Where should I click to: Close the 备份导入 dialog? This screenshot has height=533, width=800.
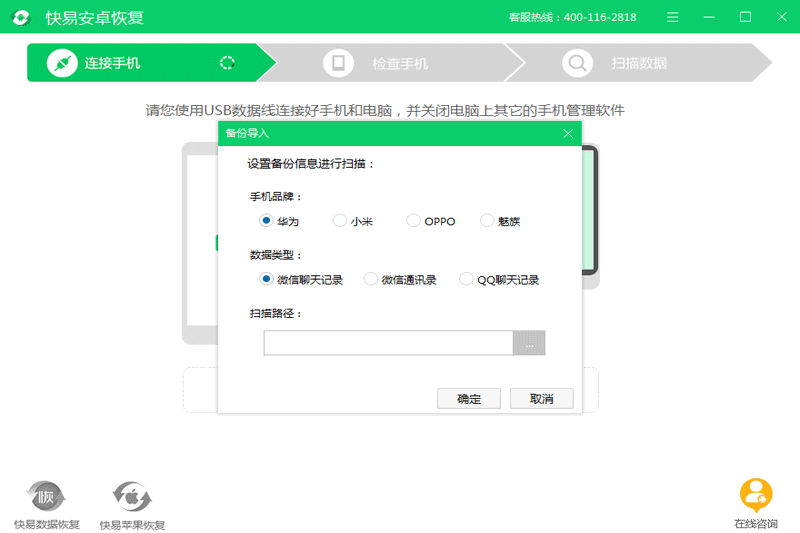coord(568,134)
